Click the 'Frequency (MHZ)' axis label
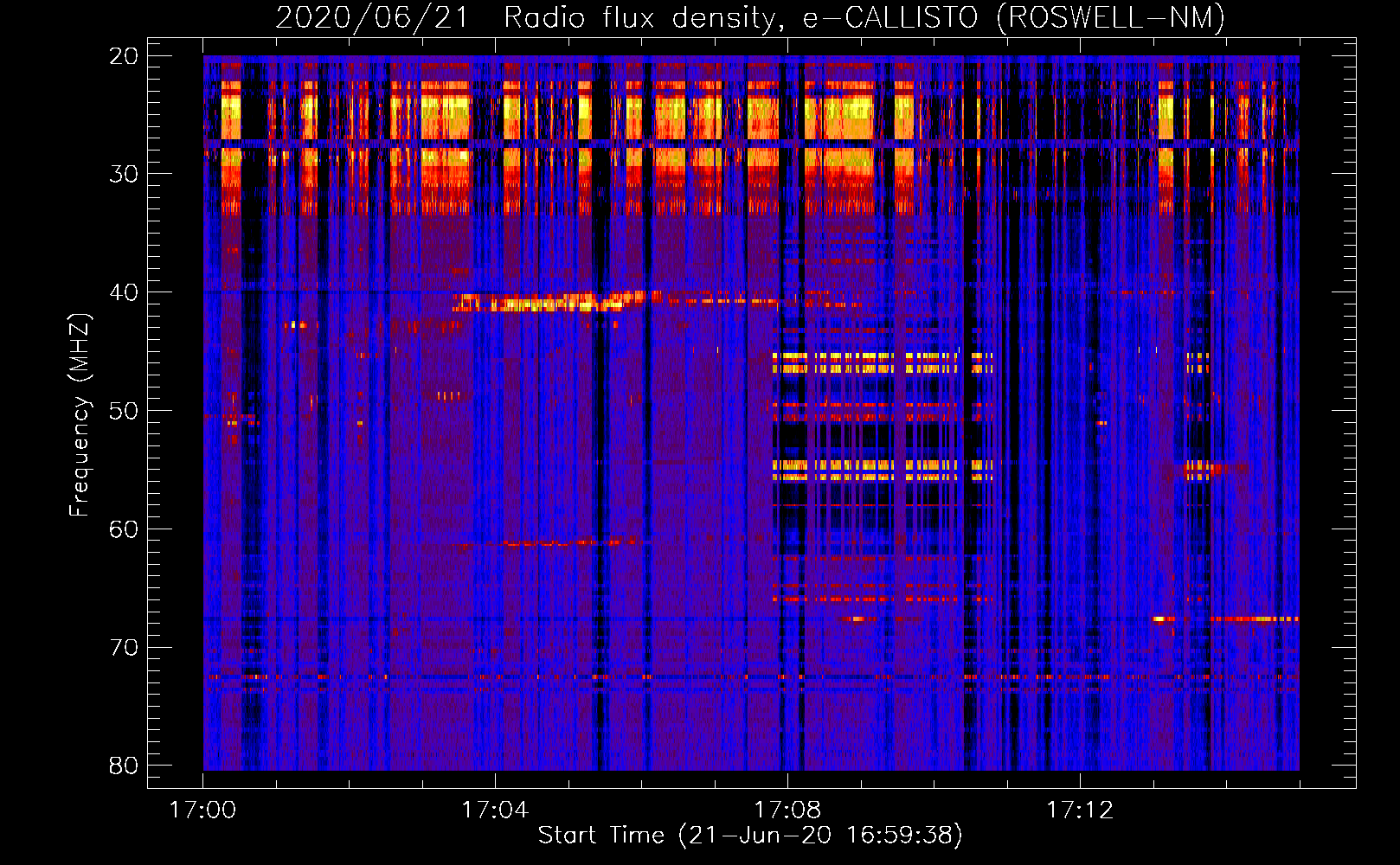Viewport: 1400px width, 865px height. coord(79,415)
